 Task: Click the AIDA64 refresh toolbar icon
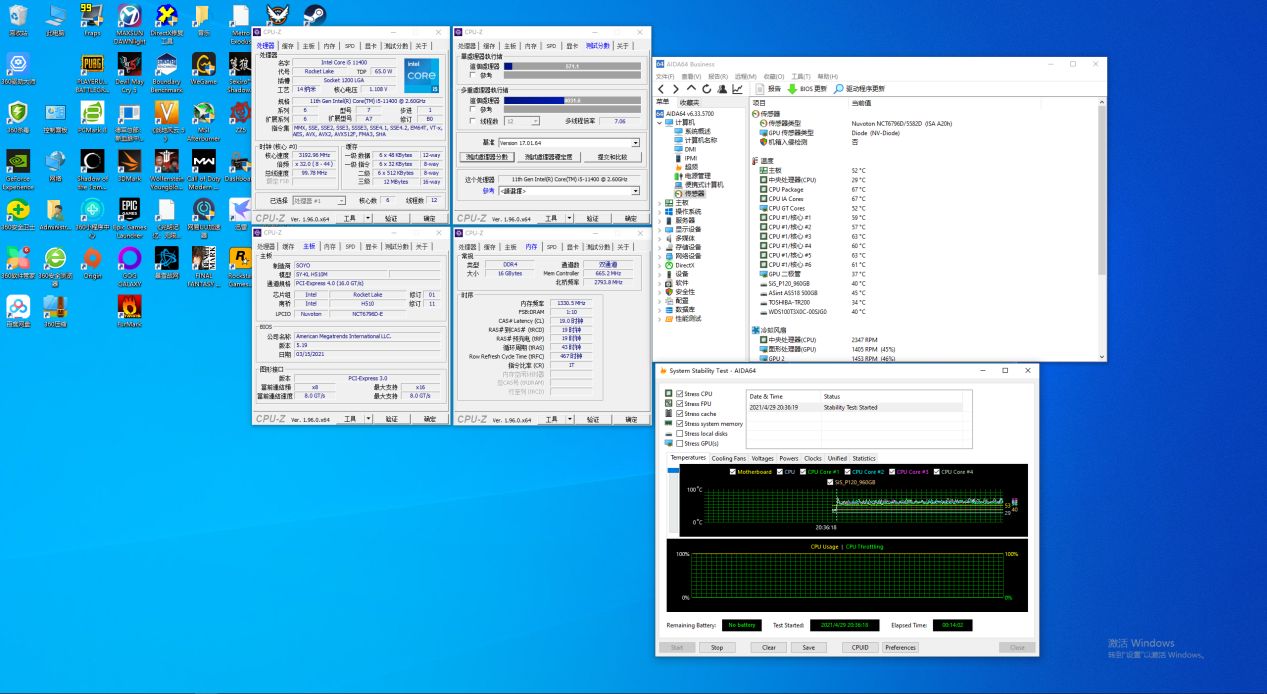pyautogui.click(x=706, y=89)
